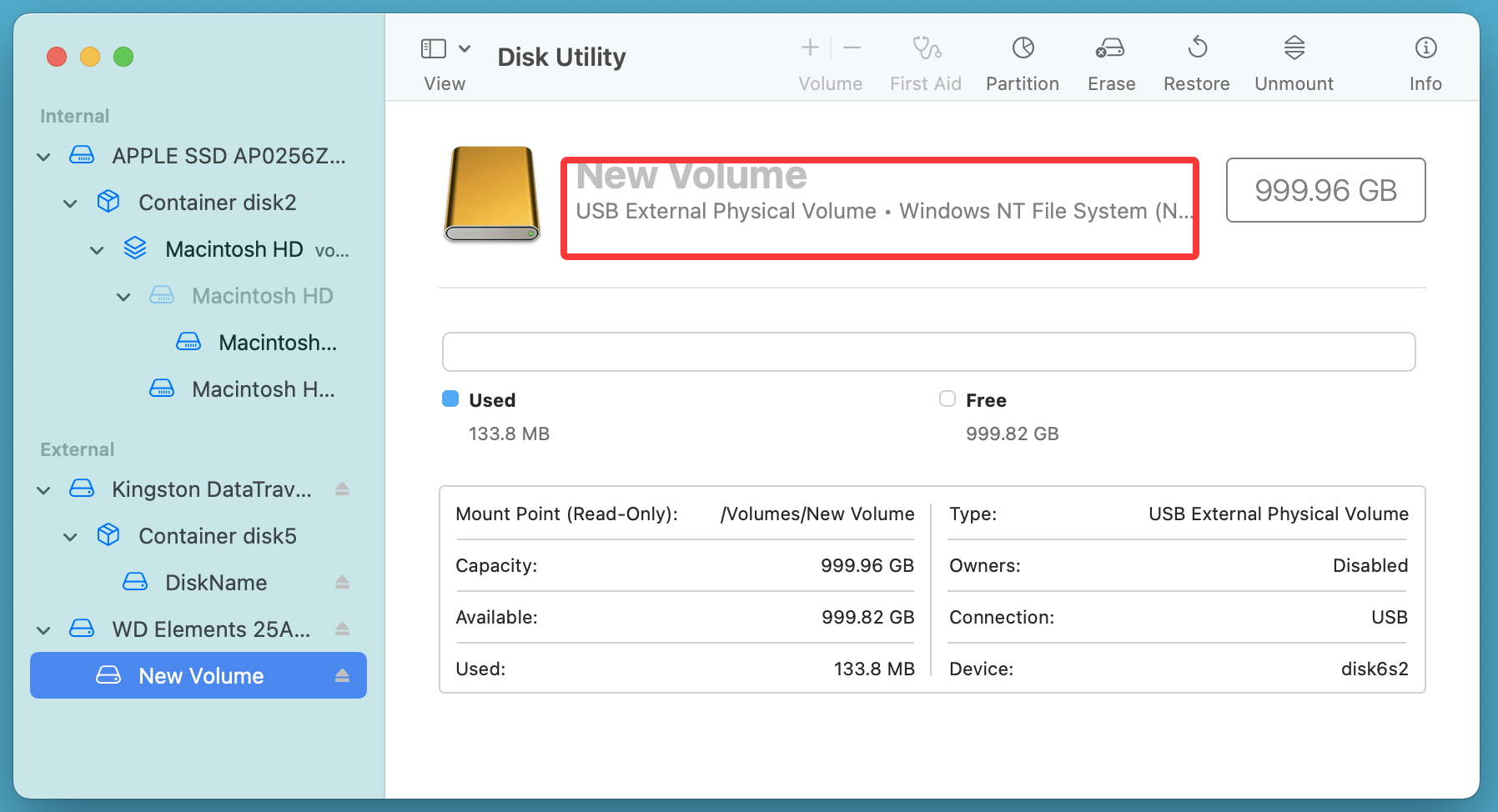Open the View options dropdown chevron

pyautogui.click(x=465, y=48)
